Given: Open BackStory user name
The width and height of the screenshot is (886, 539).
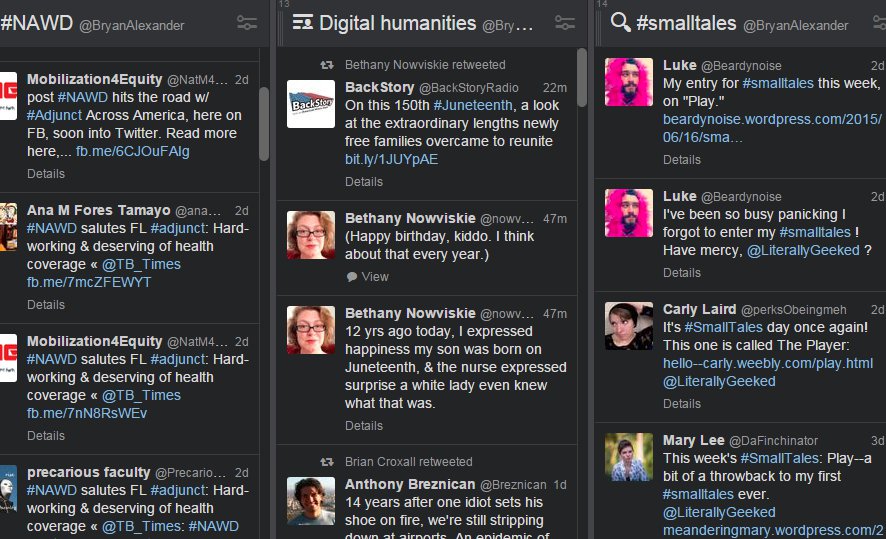Looking at the screenshot, I should (379, 88).
